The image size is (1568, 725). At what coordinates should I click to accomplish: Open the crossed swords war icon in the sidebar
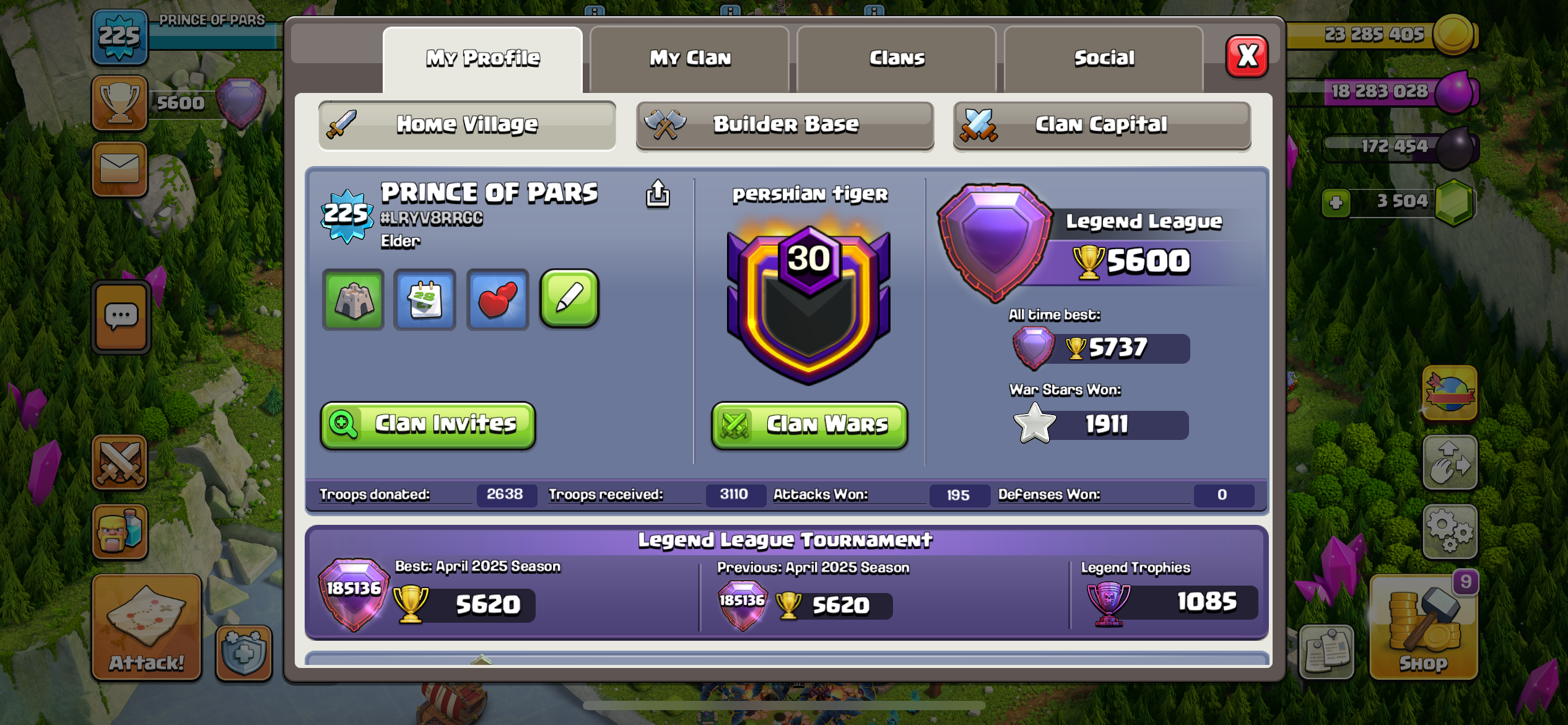120,462
